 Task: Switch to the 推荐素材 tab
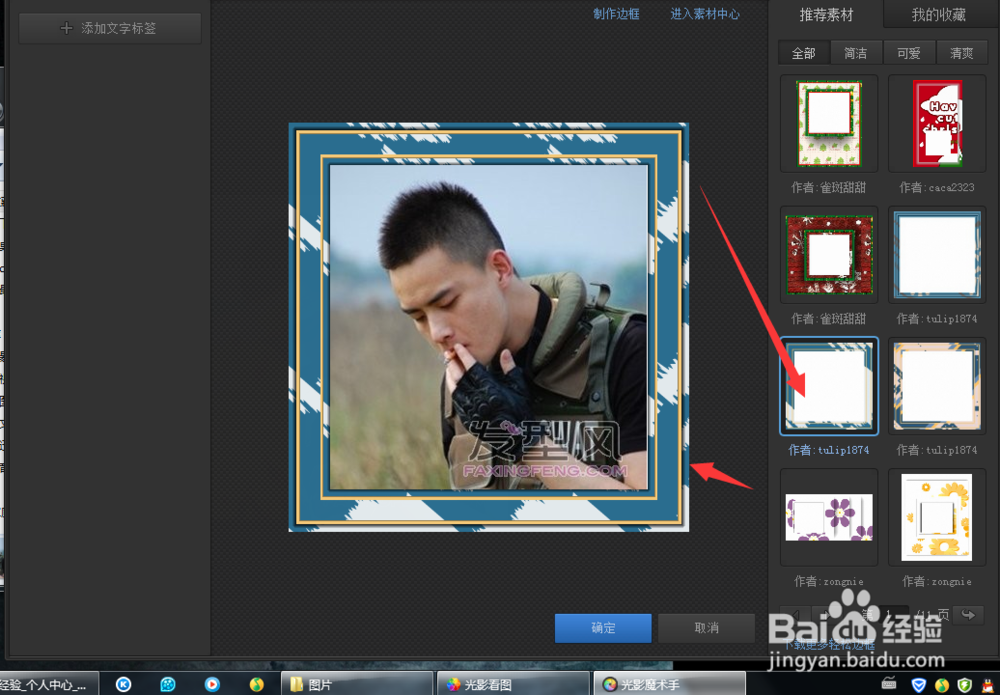pyautogui.click(x=827, y=15)
